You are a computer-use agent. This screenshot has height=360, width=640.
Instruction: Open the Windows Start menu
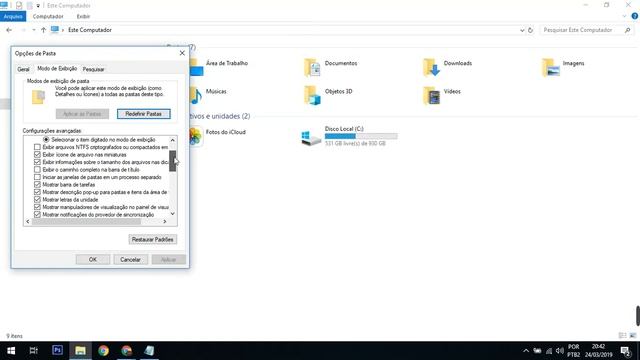[x=11, y=351]
